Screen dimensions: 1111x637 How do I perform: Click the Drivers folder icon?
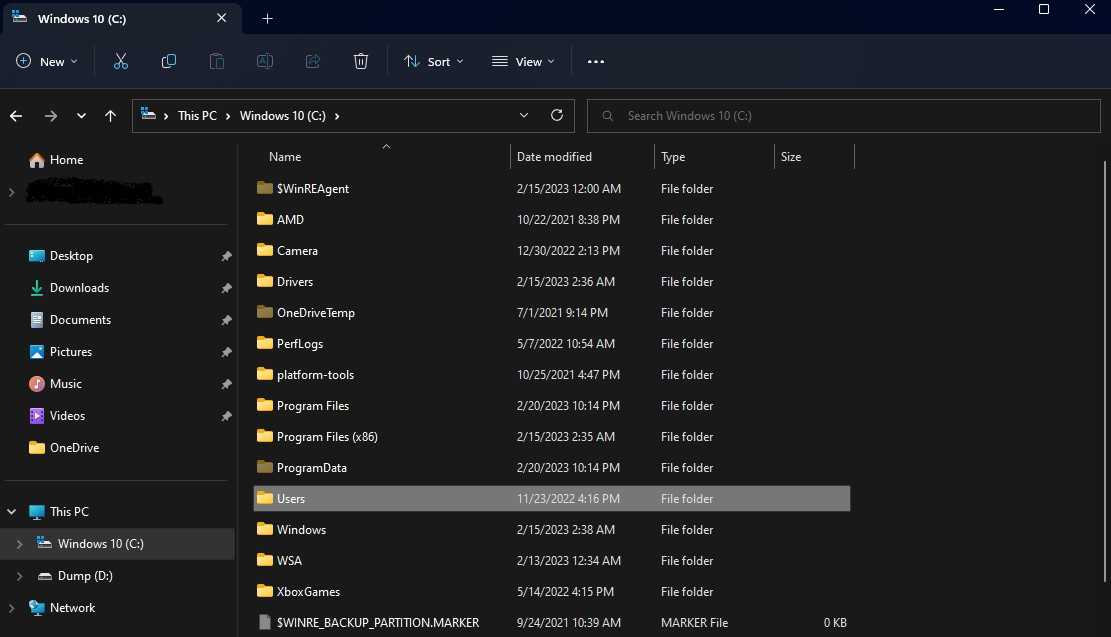pyautogui.click(x=264, y=281)
